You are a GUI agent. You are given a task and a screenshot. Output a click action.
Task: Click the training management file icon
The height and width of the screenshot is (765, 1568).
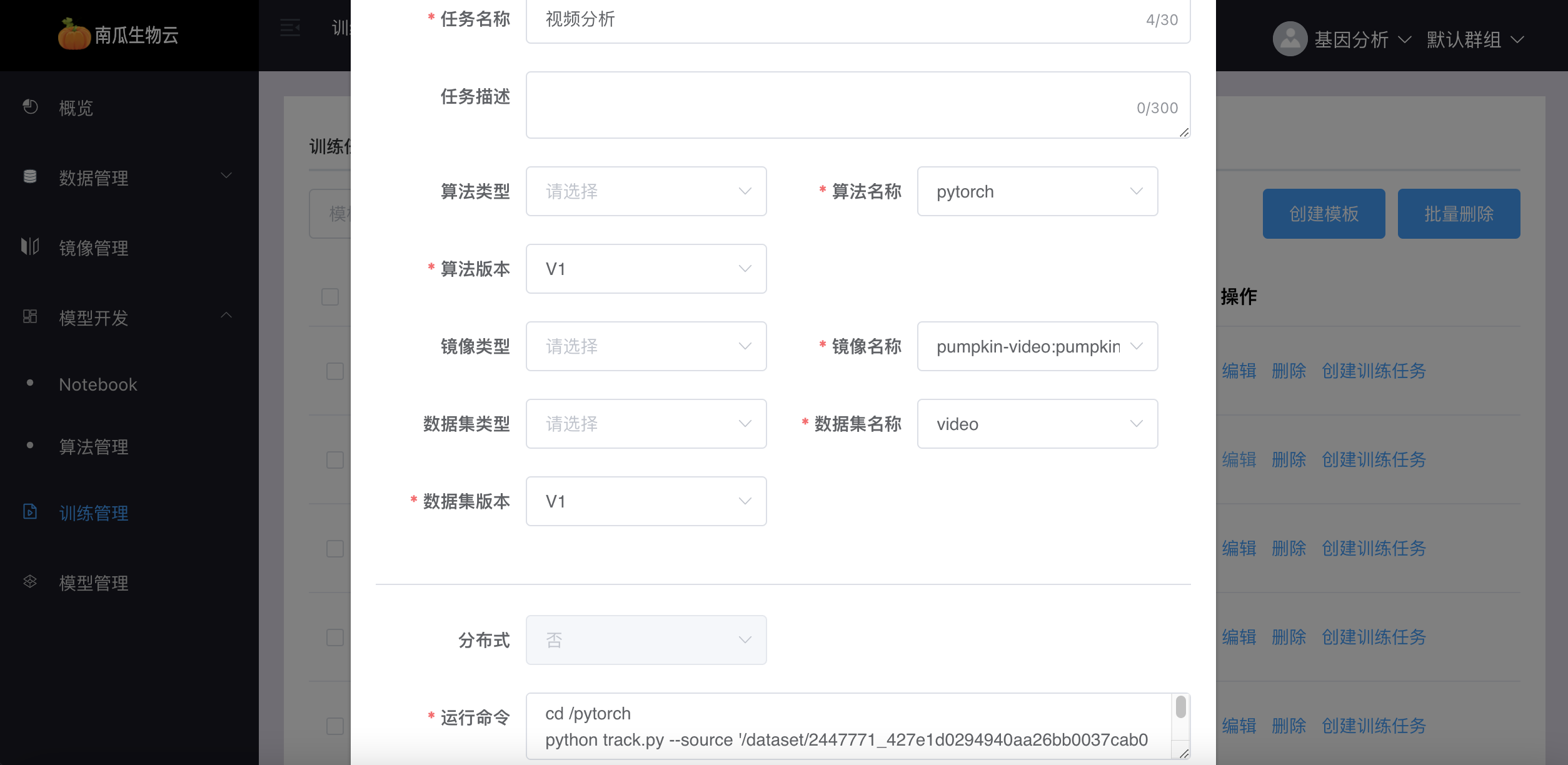[x=30, y=512]
